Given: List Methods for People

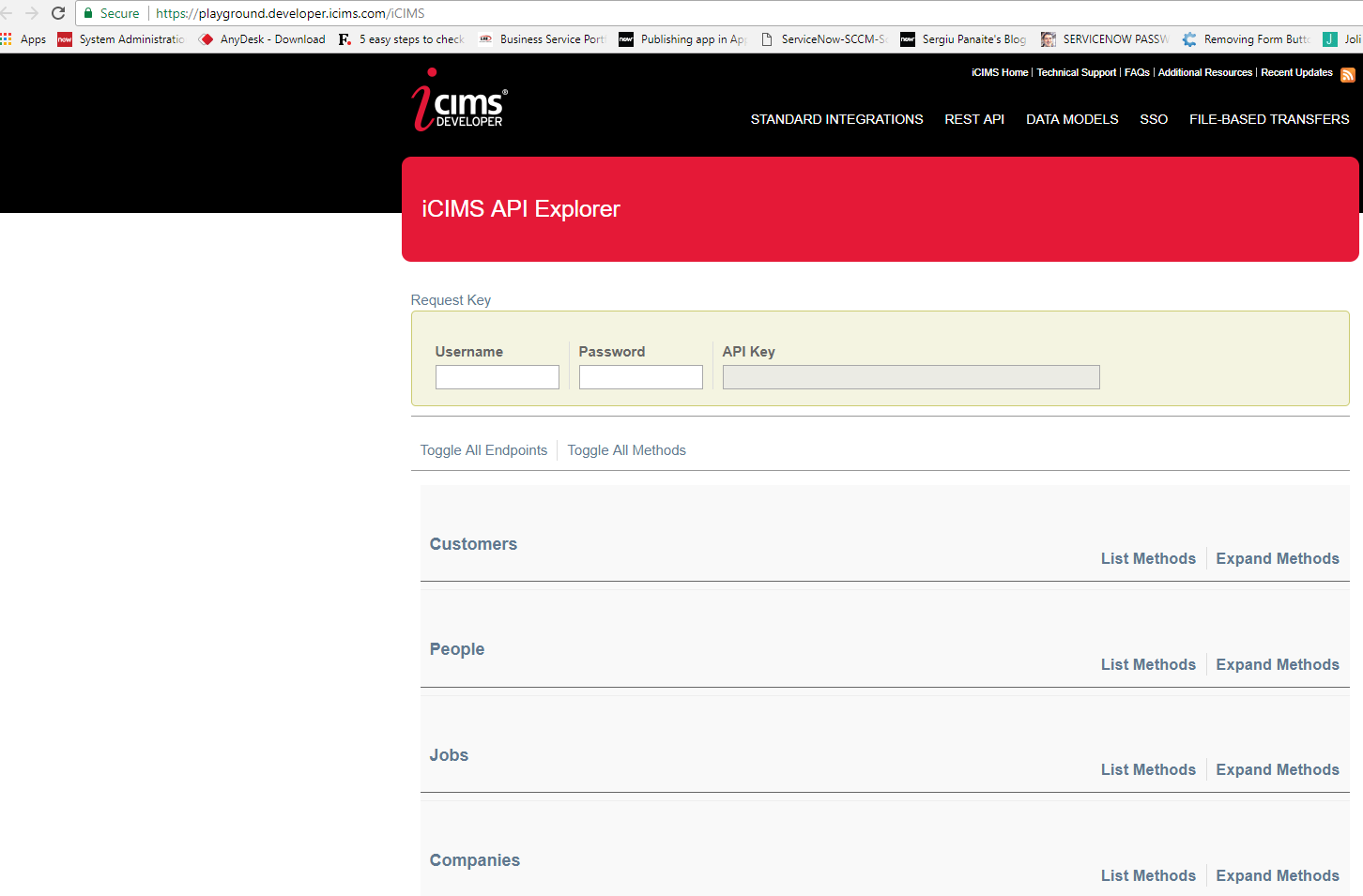Looking at the screenshot, I should coord(1148,665).
